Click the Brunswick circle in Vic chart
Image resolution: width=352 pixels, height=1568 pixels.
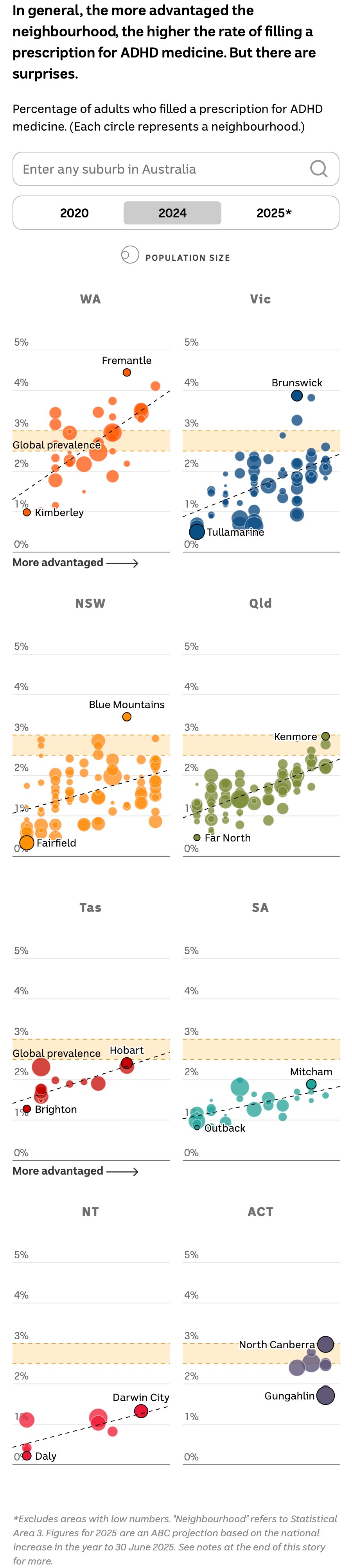(296, 396)
